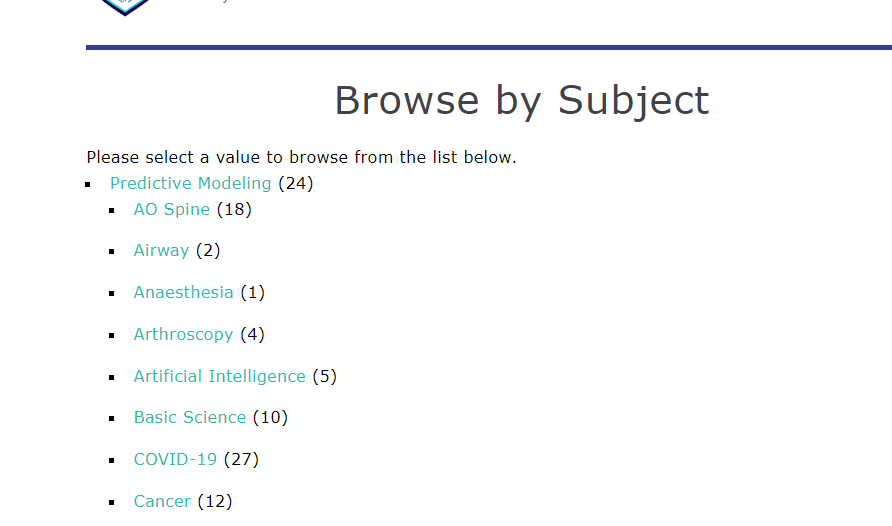Click the bullet beside Predictive Modeling

coord(88,184)
